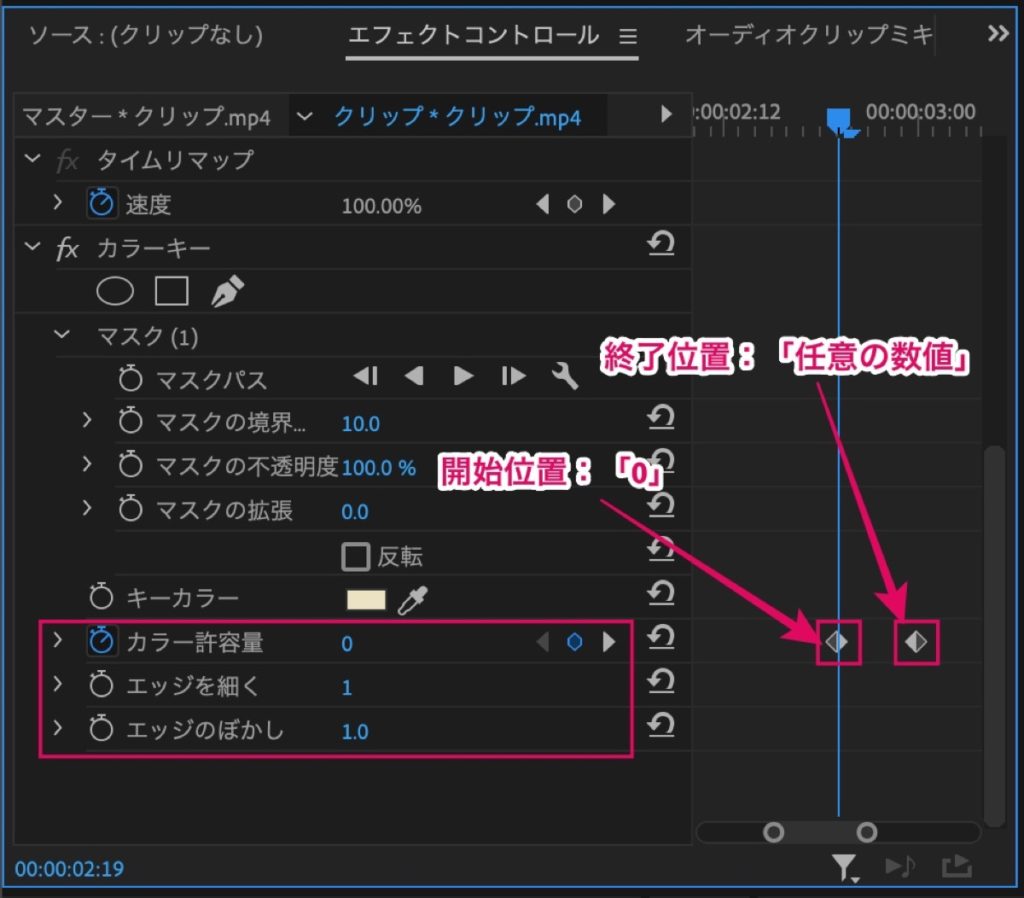Open the panel overflow double-arrow menu
The width and height of the screenshot is (1024, 898).
[x=998, y=33]
